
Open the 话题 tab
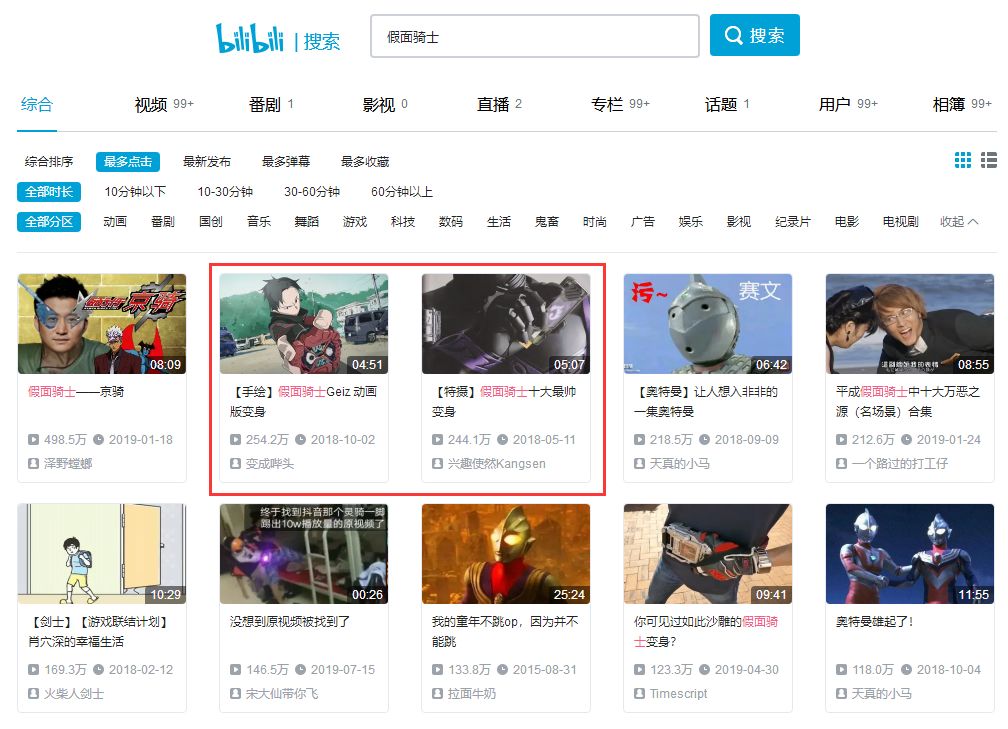coord(727,104)
